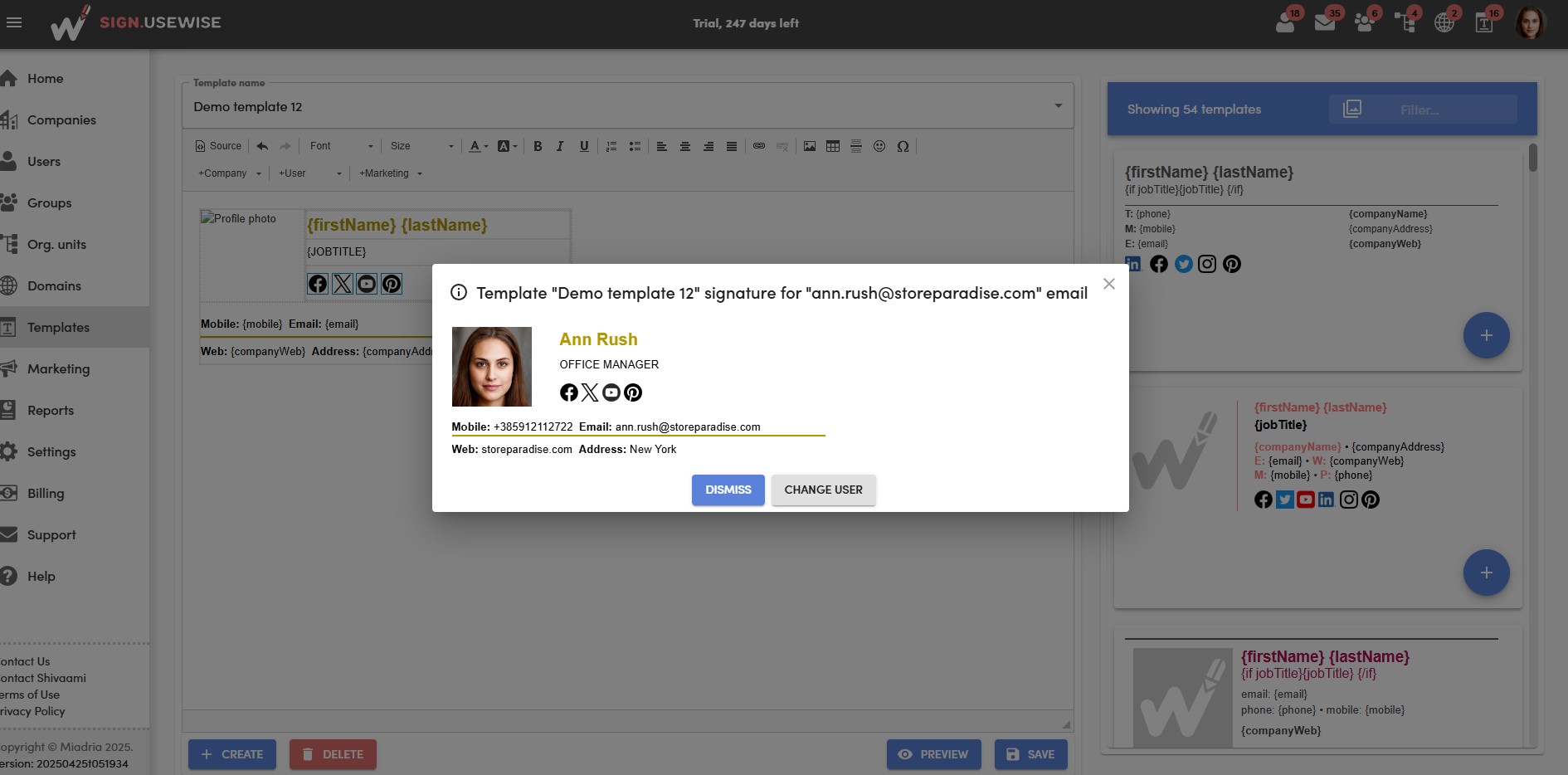Expand the Template name dropdown
Screen dimensions: 1568x775
click(1058, 106)
